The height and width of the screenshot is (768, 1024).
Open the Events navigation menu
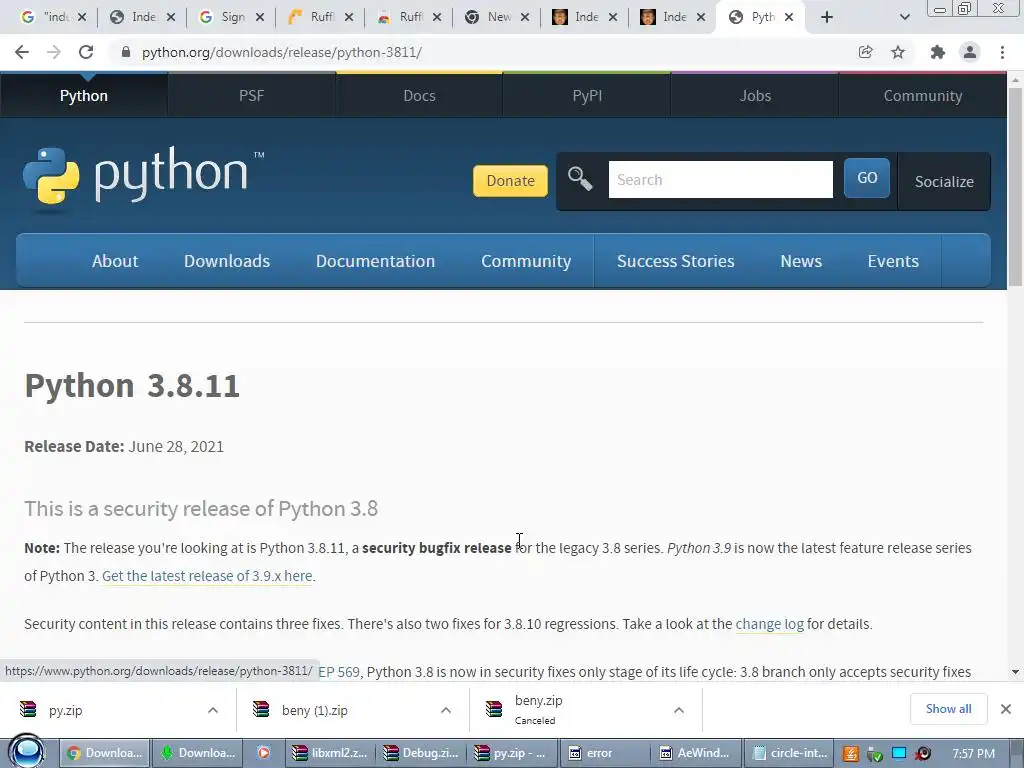click(893, 261)
